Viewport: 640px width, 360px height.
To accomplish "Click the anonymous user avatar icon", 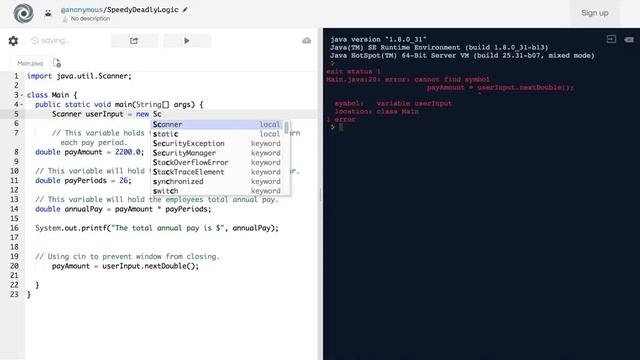I will [x=48, y=13].
